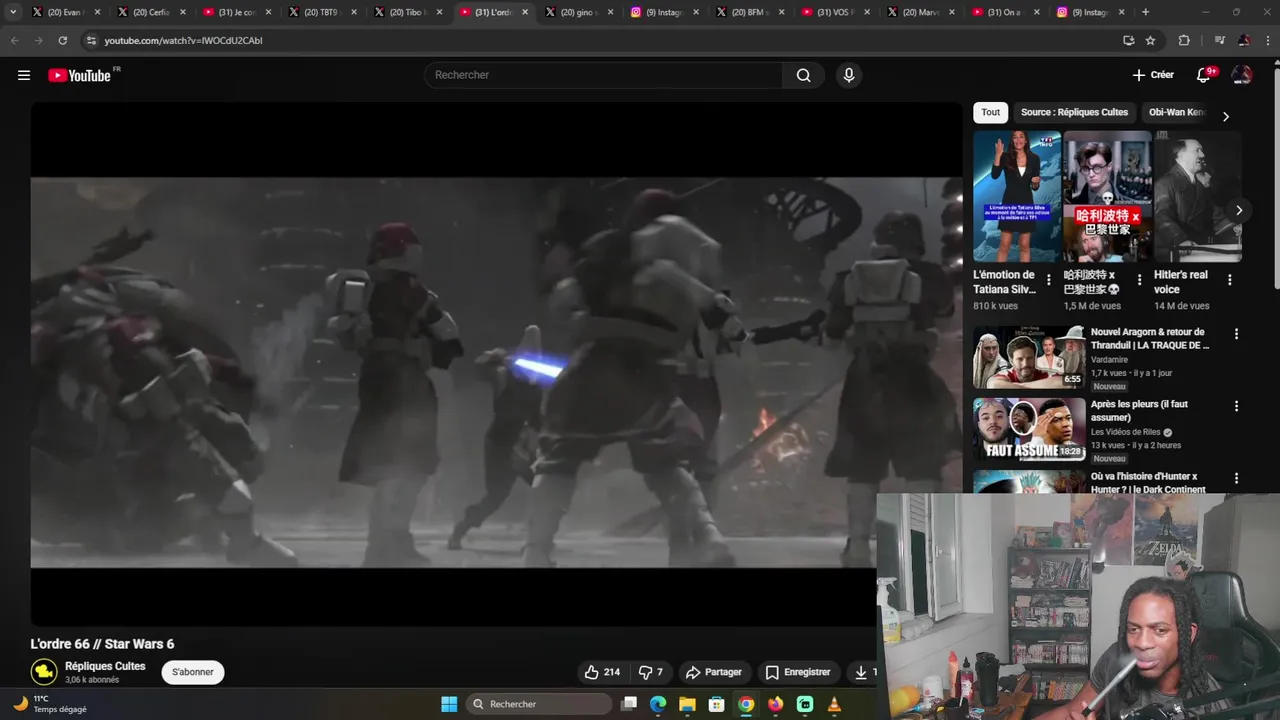Click the youtube.com address bar URL
This screenshot has height=720, width=1280.
(183, 40)
